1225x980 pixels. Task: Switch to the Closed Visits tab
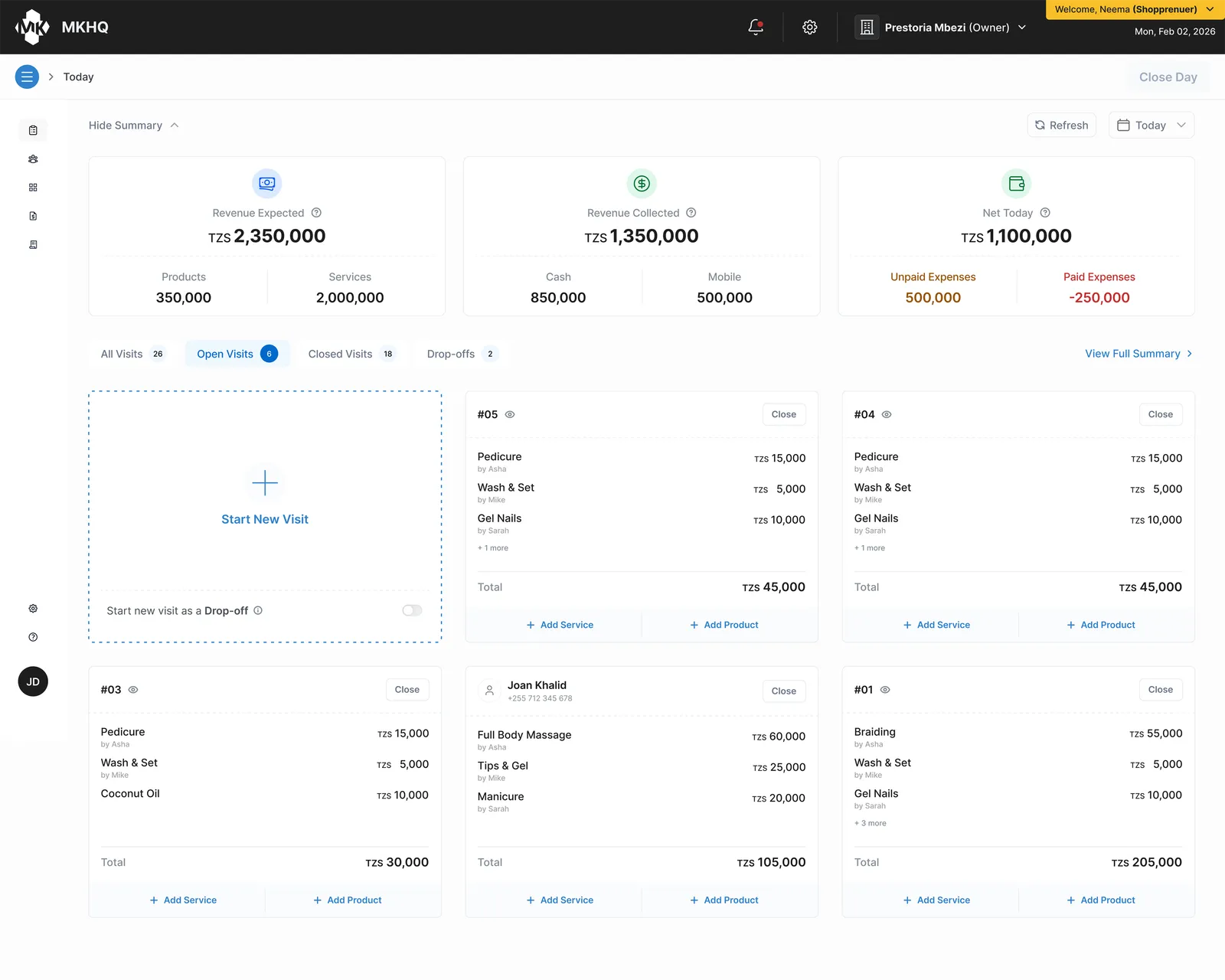pyautogui.click(x=351, y=354)
